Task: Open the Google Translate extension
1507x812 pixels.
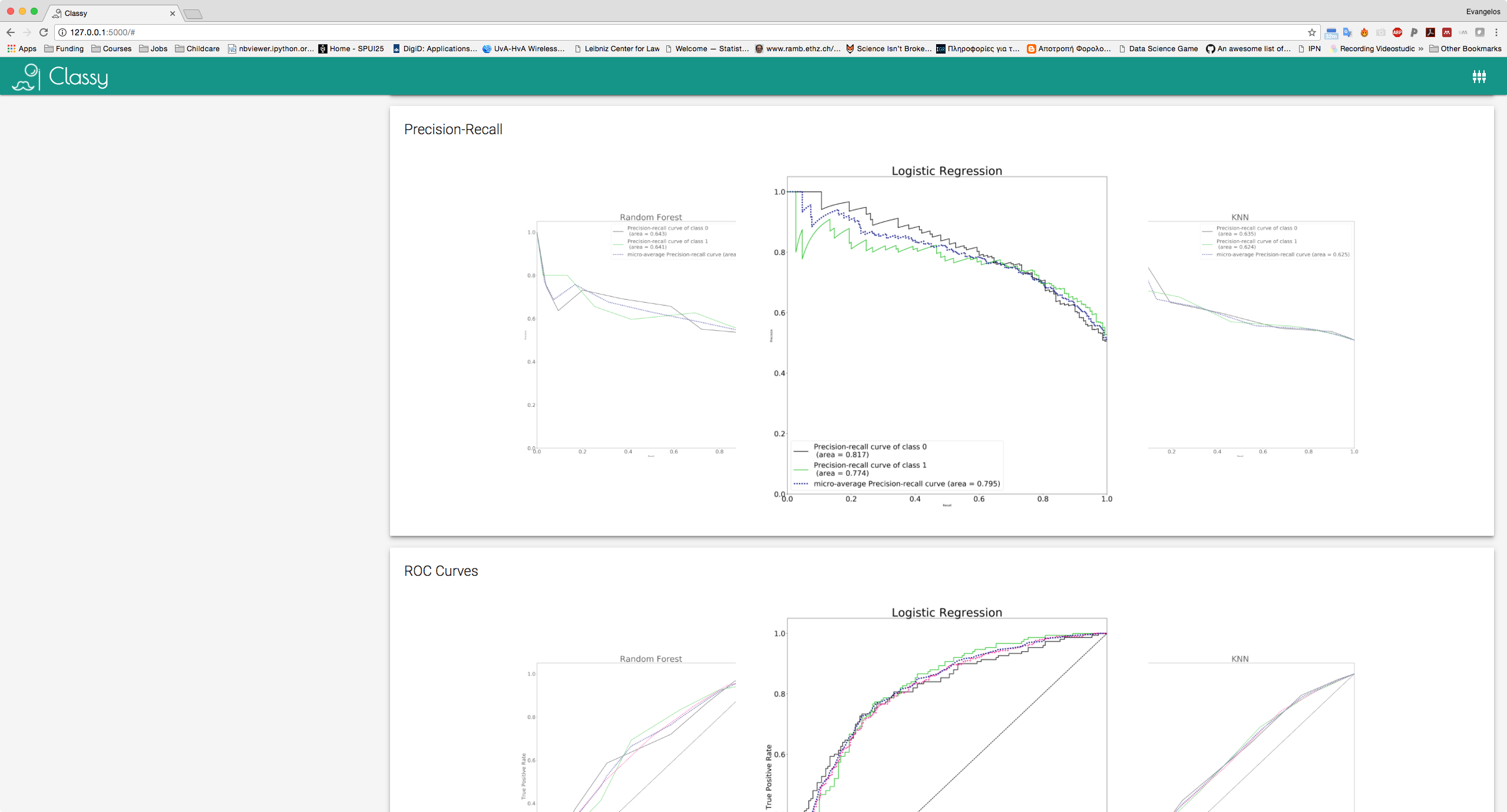Action: pyautogui.click(x=1347, y=32)
